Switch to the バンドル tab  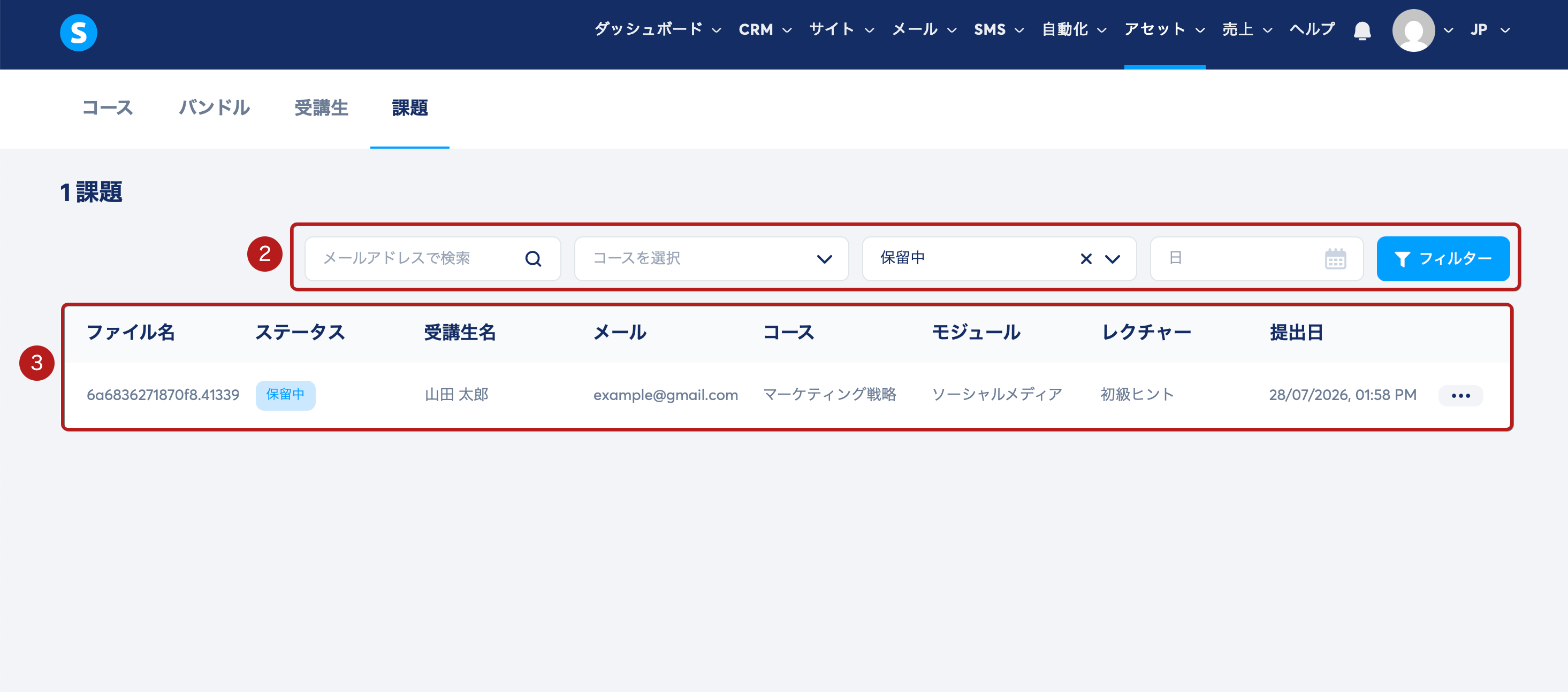click(214, 107)
